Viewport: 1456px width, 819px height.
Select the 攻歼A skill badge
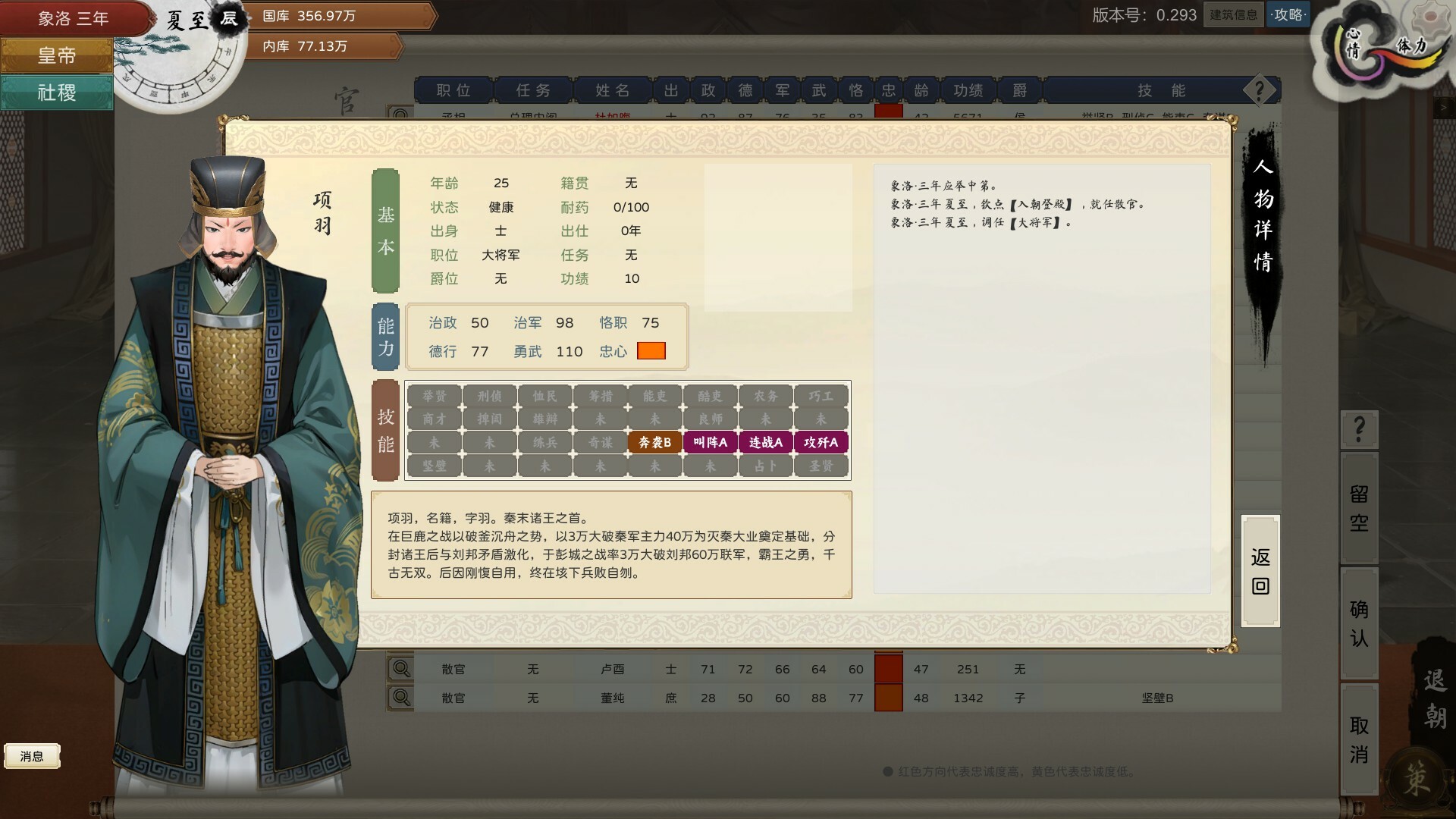(x=821, y=442)
